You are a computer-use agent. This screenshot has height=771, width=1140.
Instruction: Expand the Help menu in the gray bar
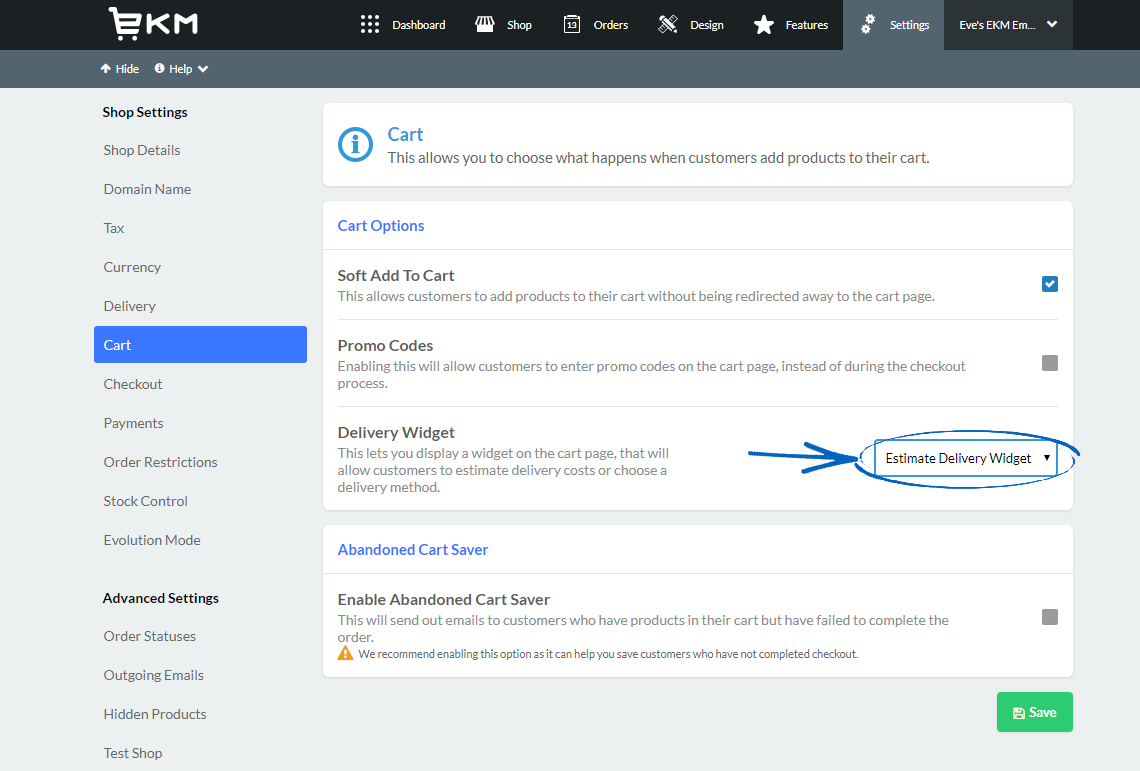point(180,68)
